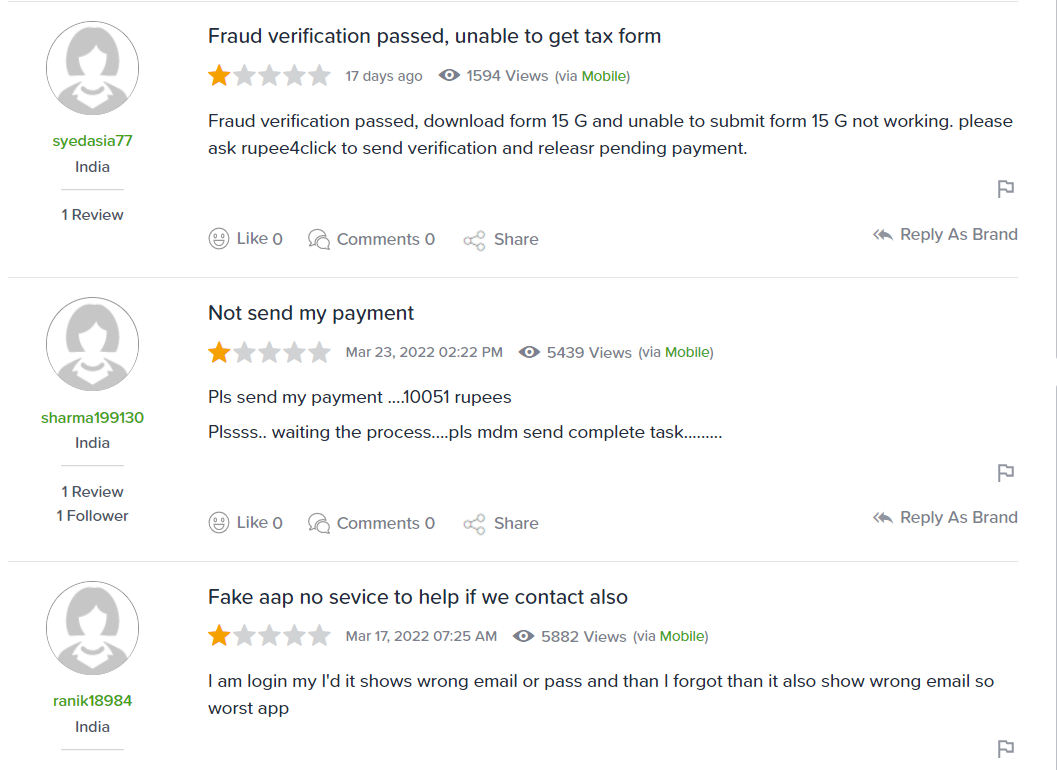Image resolution: width=1057 pixels, height=770 pixels.
Task: Click the avatar of syedasia77
Action: point(92,68)
